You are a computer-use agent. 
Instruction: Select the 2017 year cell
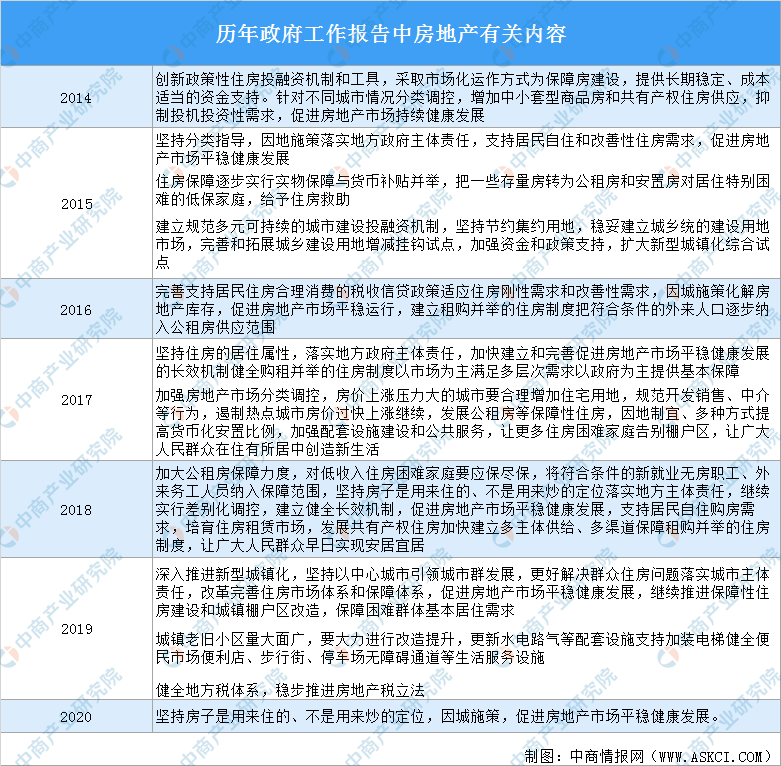tap(76, 400)
